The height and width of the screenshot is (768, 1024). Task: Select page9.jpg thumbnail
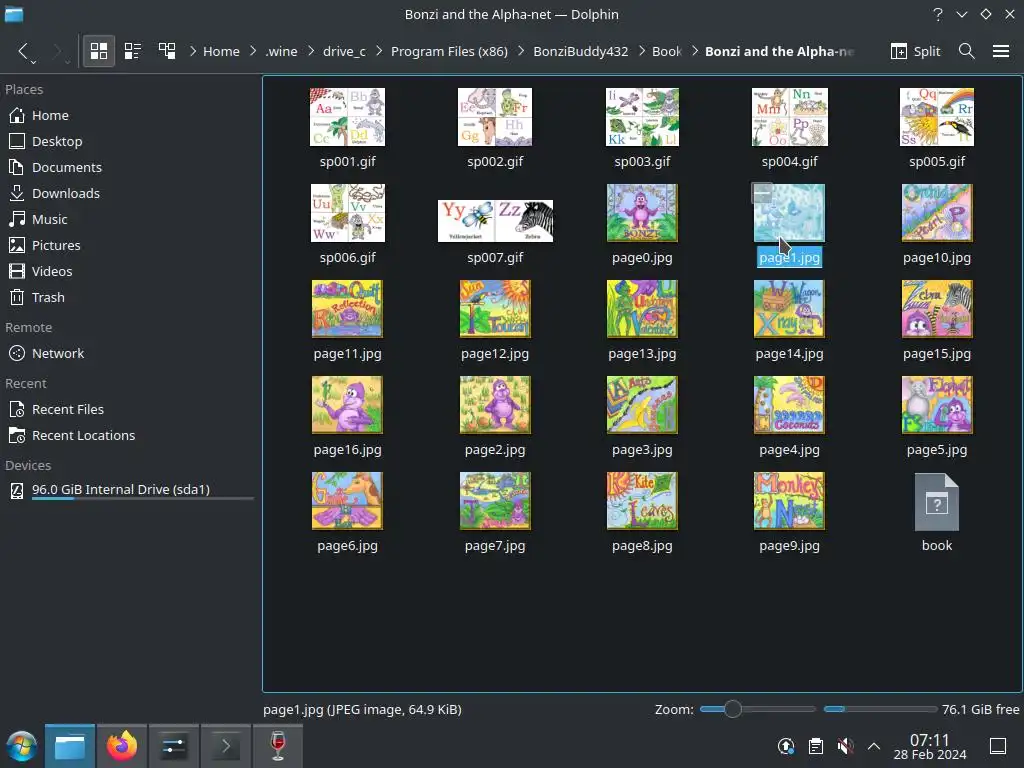tap(789, 501)
